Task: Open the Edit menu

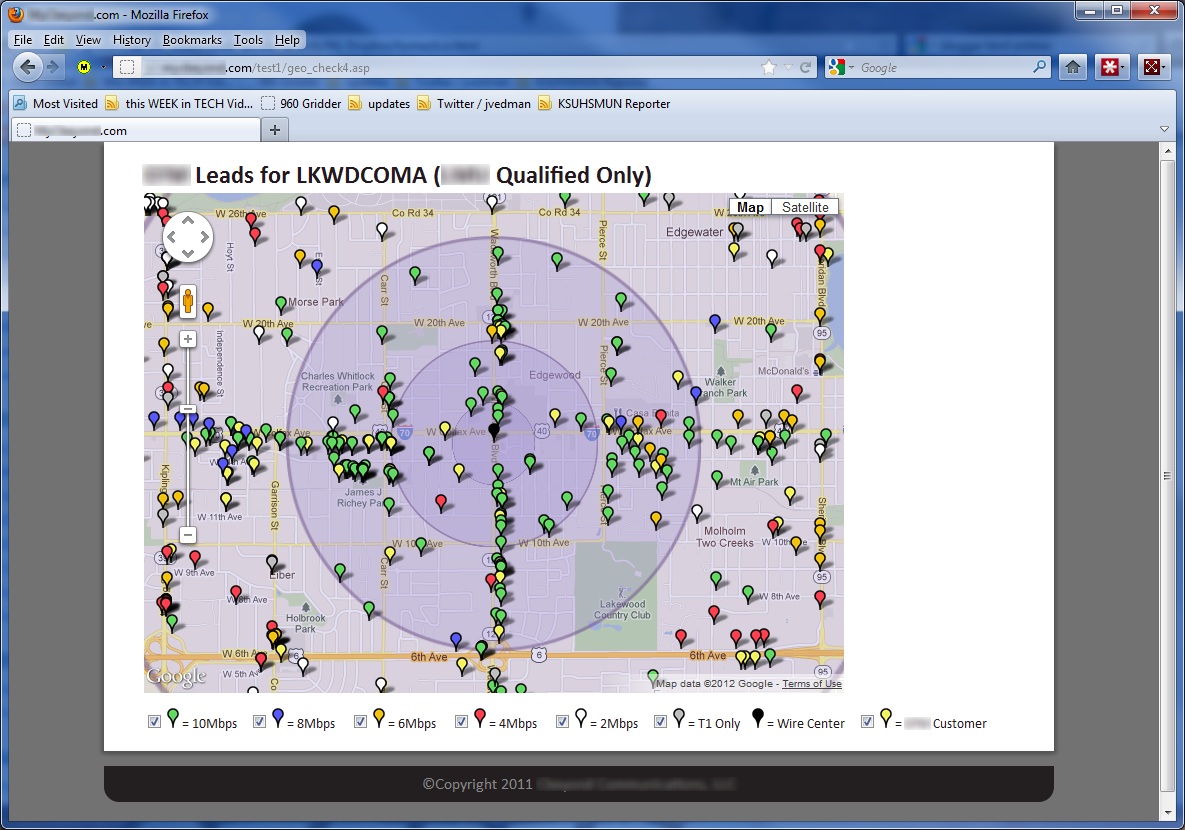Action: pos(54,40)
